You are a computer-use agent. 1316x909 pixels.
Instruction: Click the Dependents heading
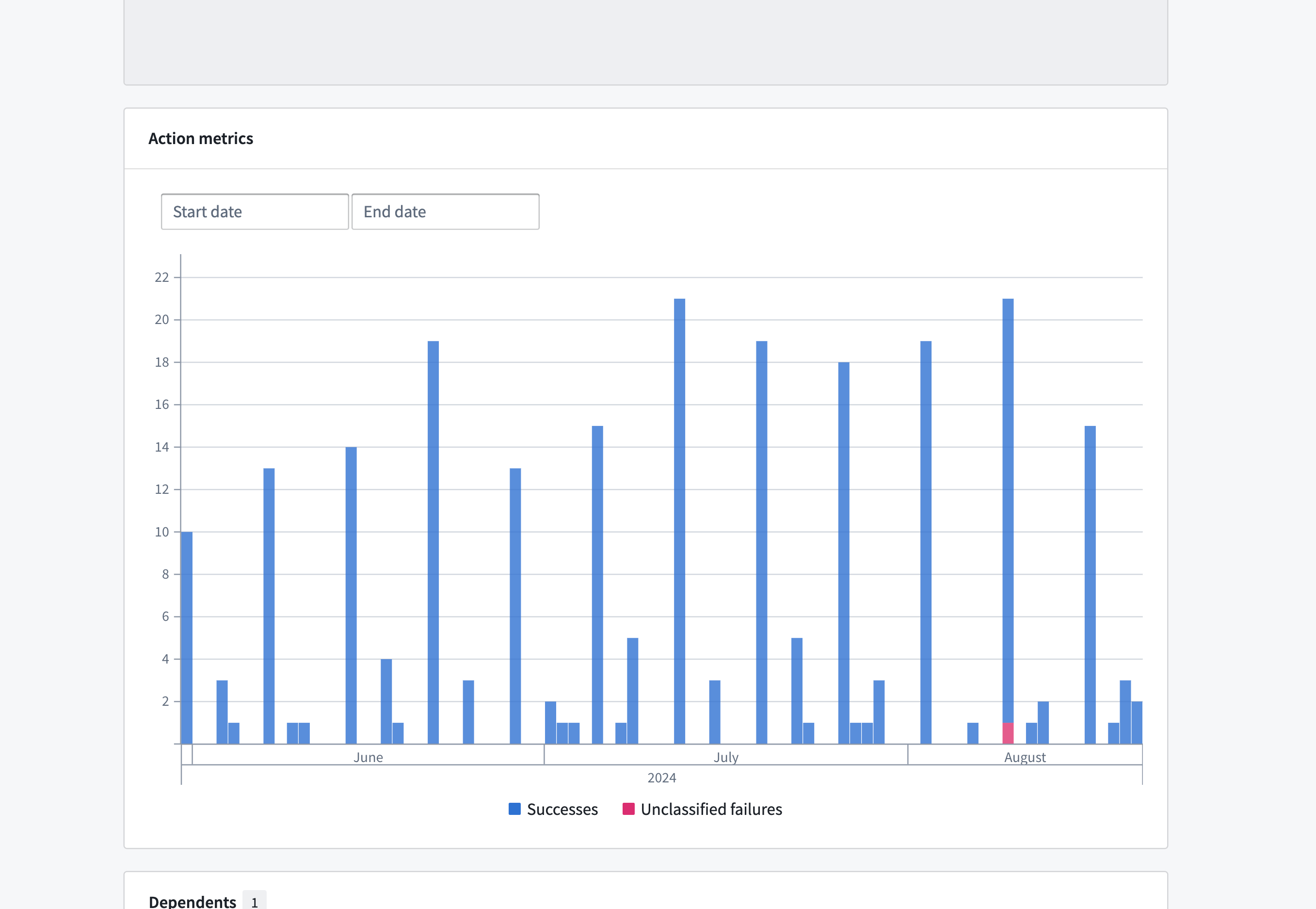pos(193,901)
